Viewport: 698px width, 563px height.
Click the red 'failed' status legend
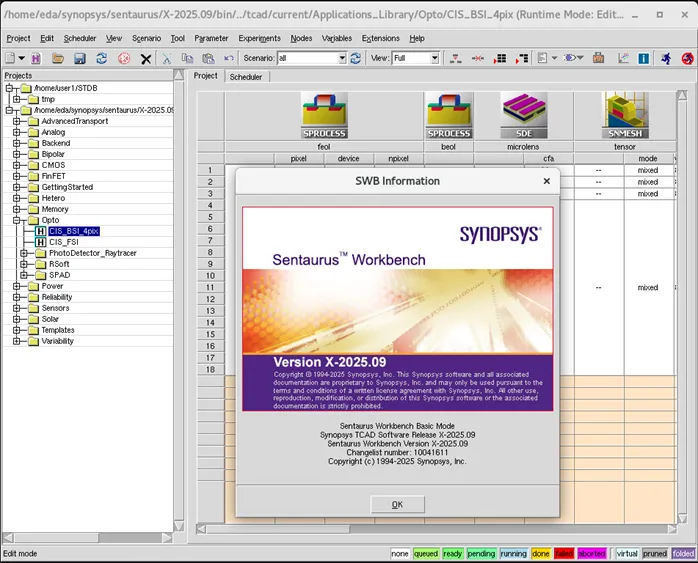[564, 554]
